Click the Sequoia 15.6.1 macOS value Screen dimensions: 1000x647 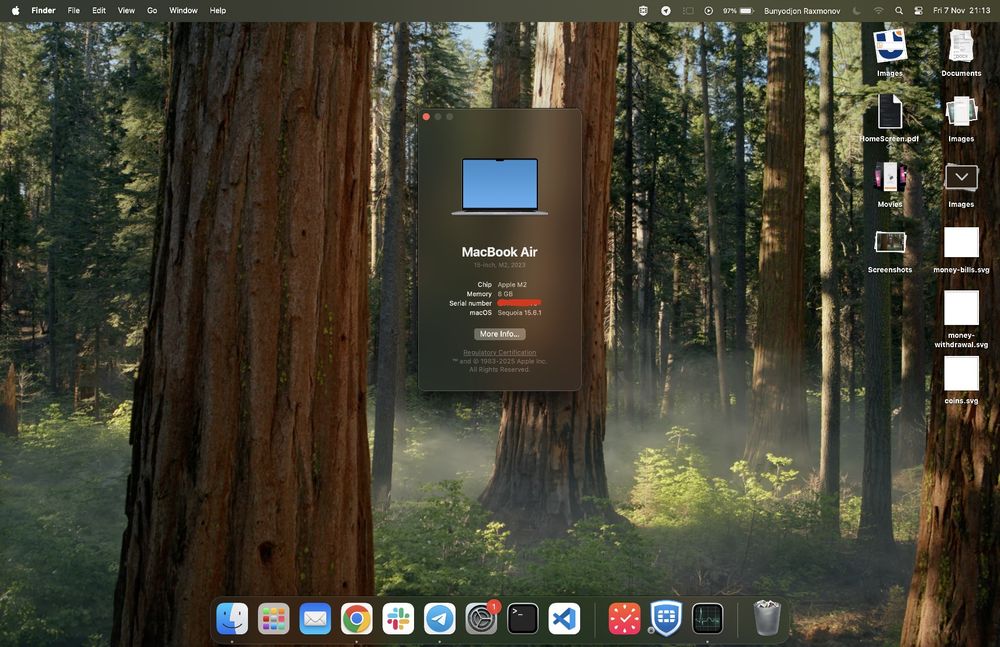click(x=520, y=313)
